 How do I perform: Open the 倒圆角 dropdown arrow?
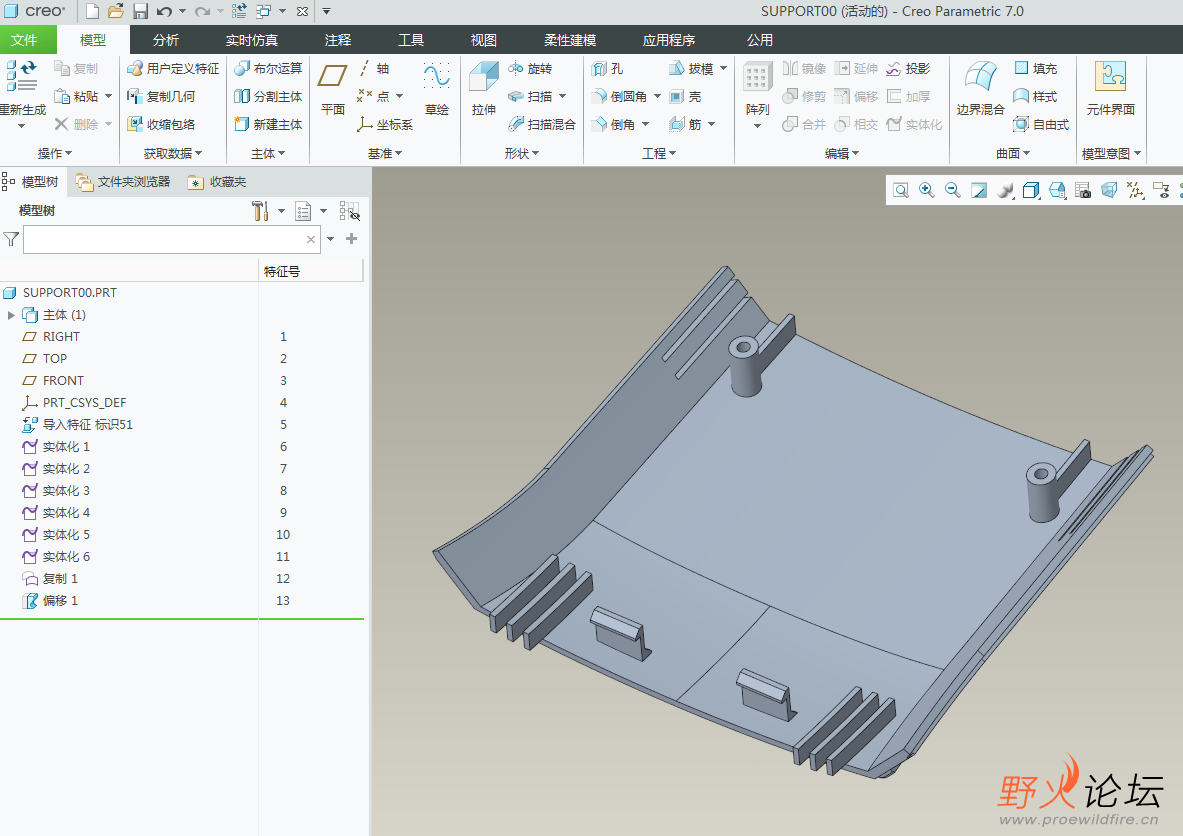[x=657, y=97]
